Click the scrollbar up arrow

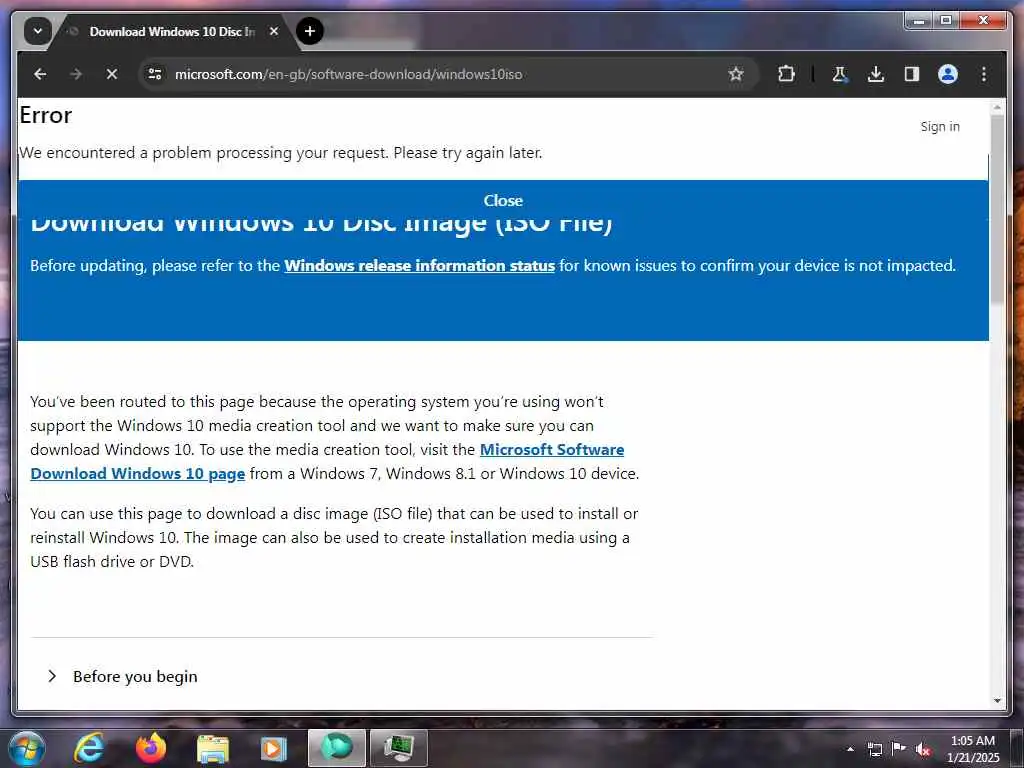(997, 106)
